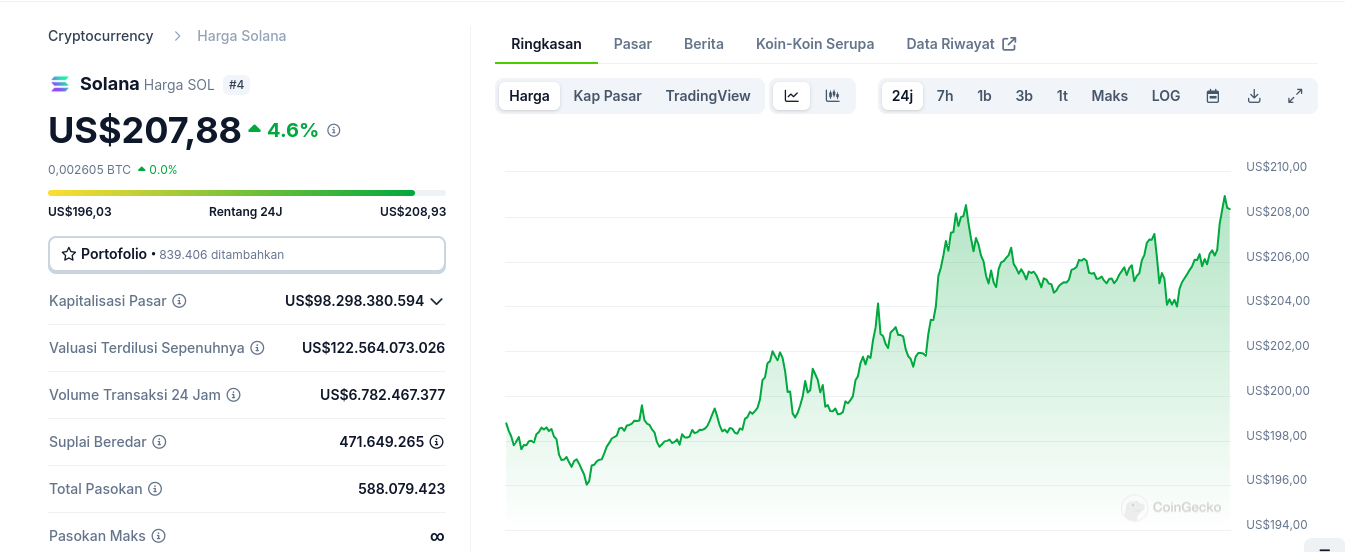This screenshot has height=552, width=1345.
Task: Open the Pasar tab
Action: click(632, 44)
